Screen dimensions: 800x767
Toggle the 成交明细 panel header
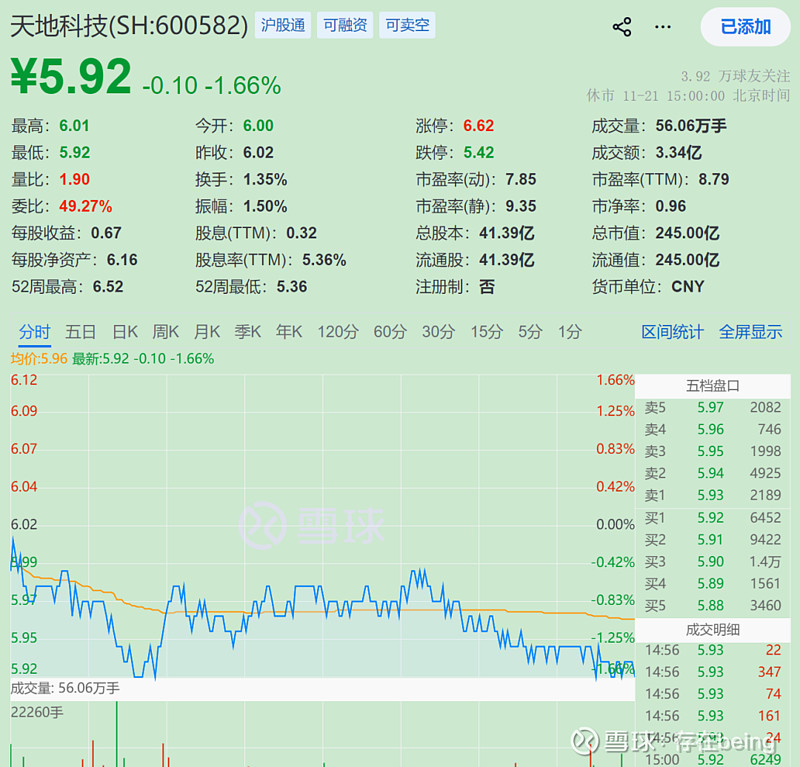[712, 628]
